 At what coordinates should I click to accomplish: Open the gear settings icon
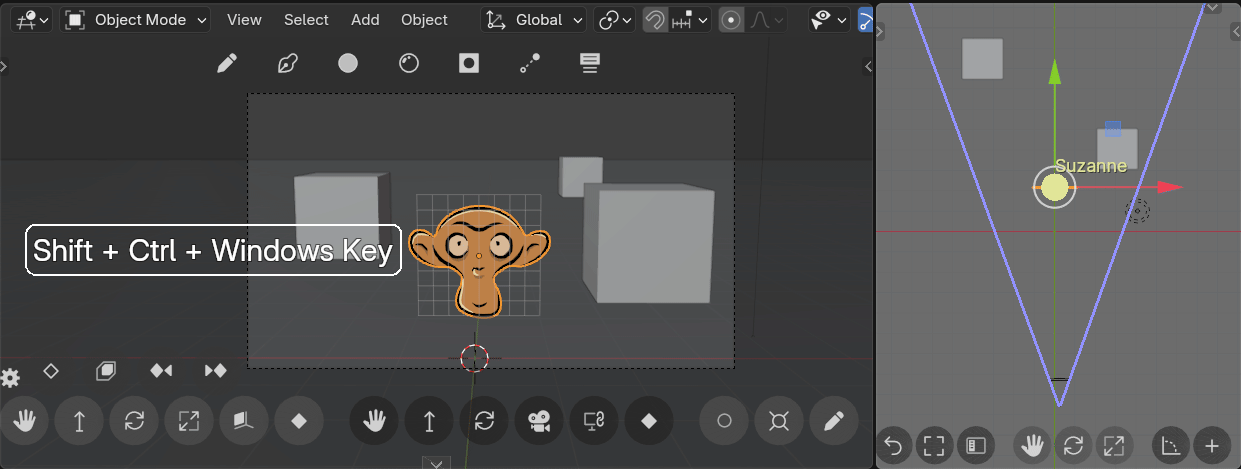[10, 378]
